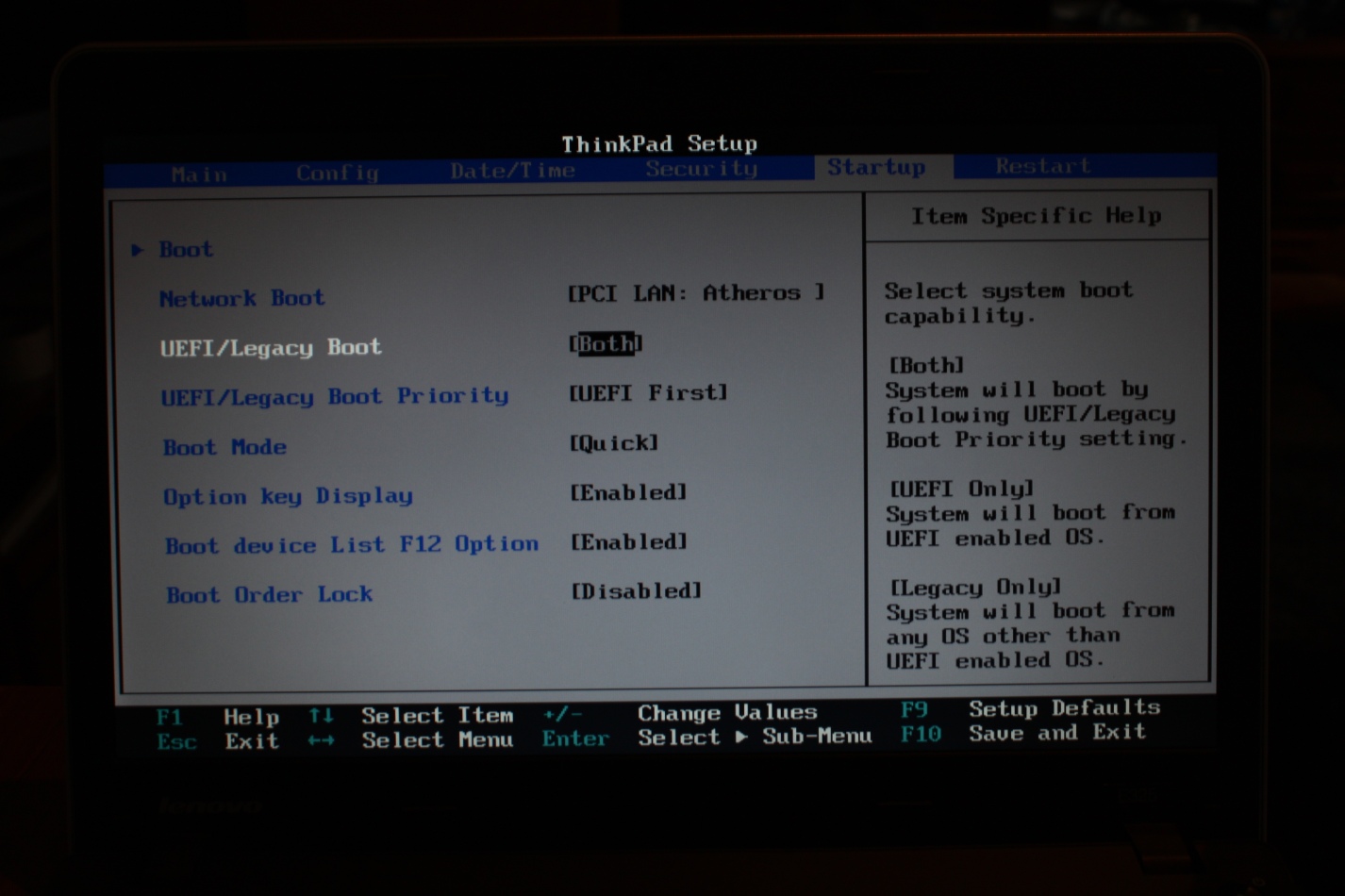Screen dimensions: 1345x896
Task: Click the left/right arrows Select Menu hint
Action: tap(411, 740)
